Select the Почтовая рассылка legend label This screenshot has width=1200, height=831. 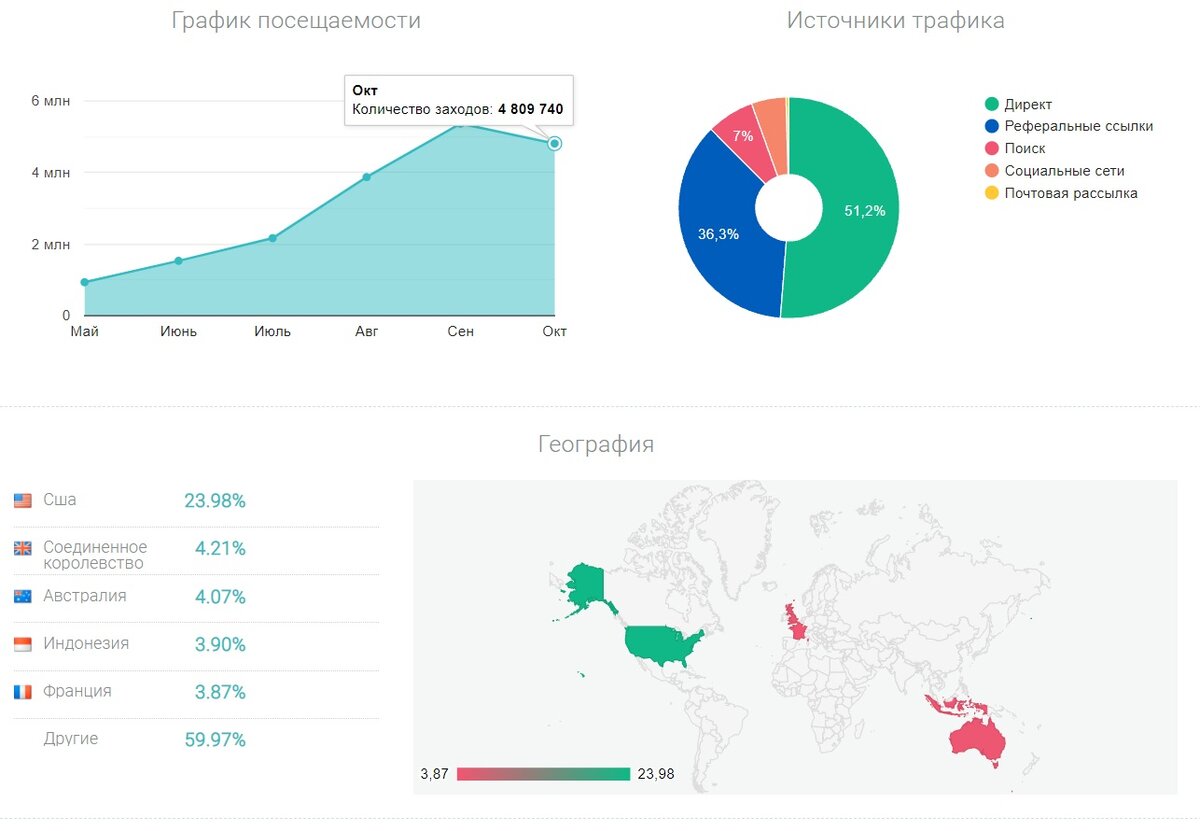[1071, 193]
